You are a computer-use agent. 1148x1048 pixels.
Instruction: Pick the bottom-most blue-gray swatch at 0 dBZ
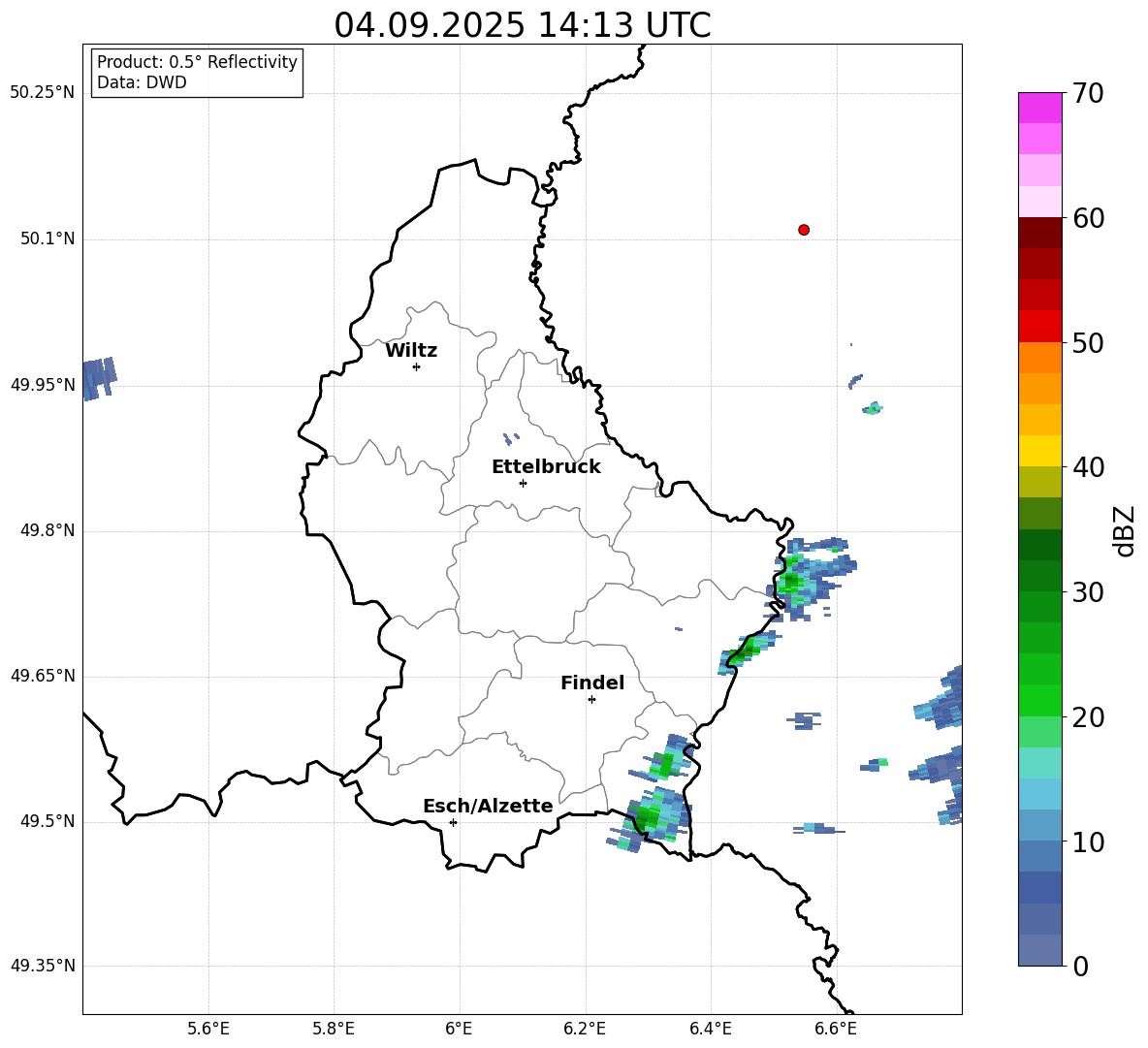point(1040,950)
